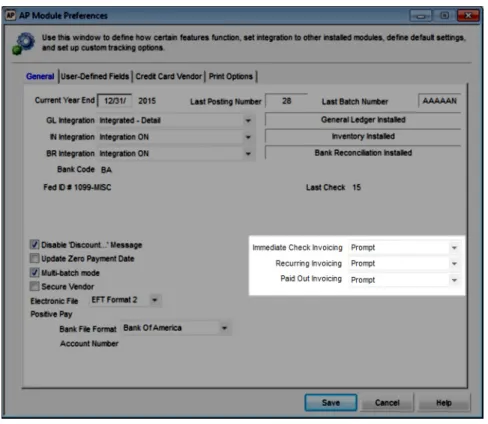Minimize the AP Module Preferences window
This screenshot has width=488, height=424.
421,16
